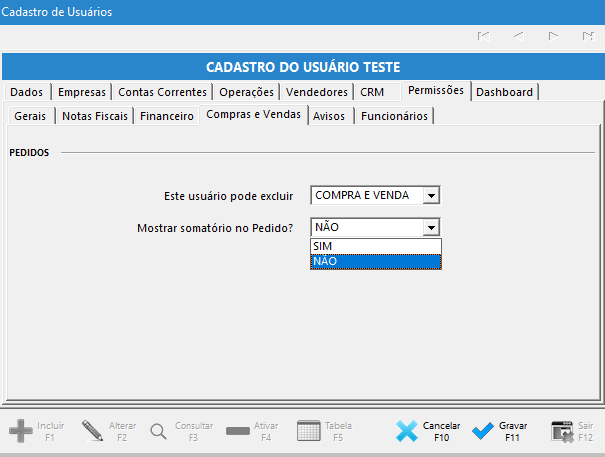605x457 pixels.
Task: Click the Consultar F3 label
Action: (x=194, y=432)
